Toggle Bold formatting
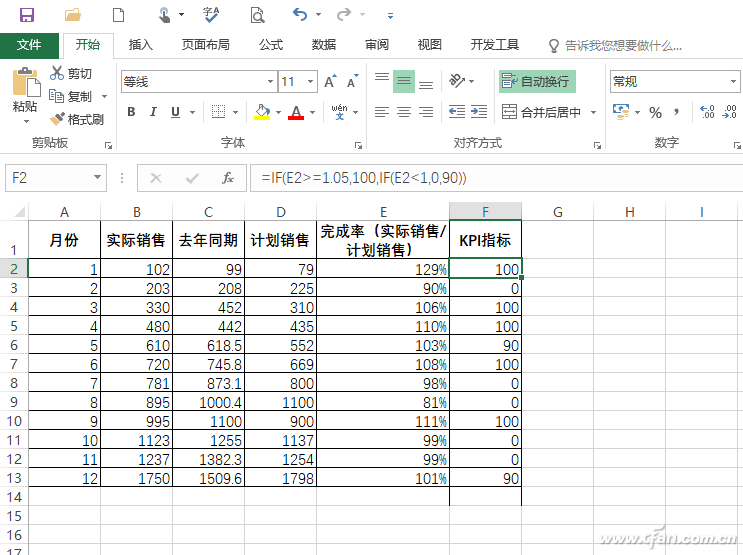The height and width of the screenshot is (555, 743). pyautogui.click(x=130, y=112)
